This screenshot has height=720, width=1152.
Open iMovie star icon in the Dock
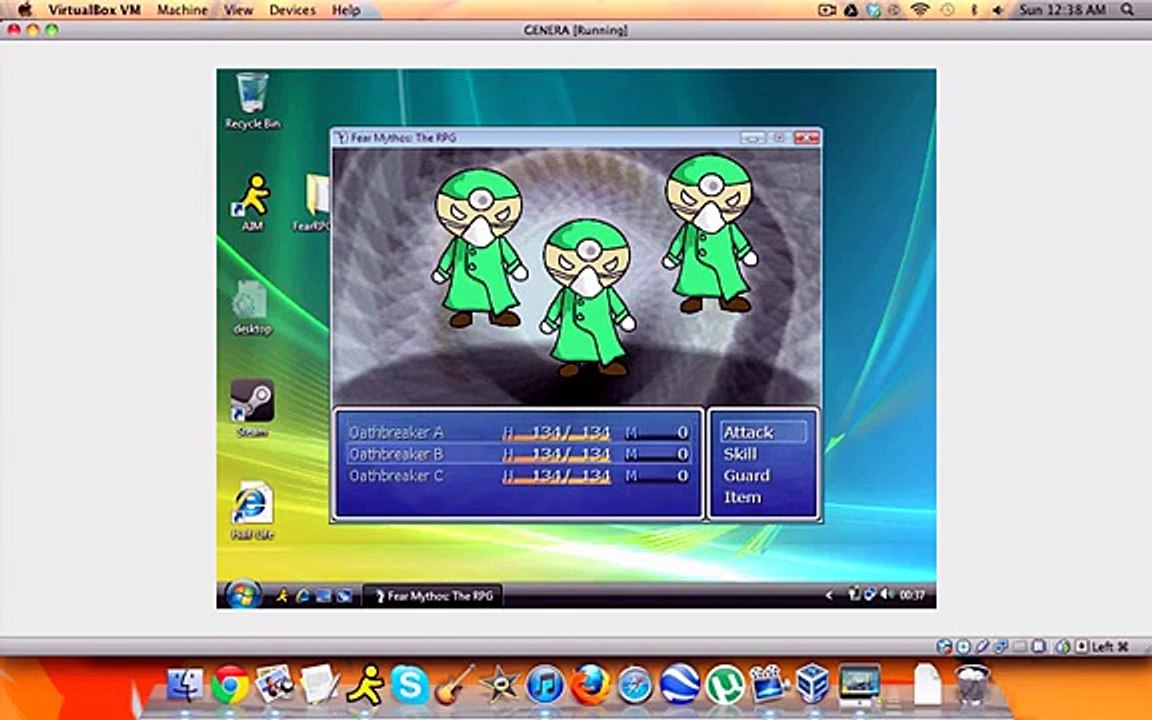(500, 685)
